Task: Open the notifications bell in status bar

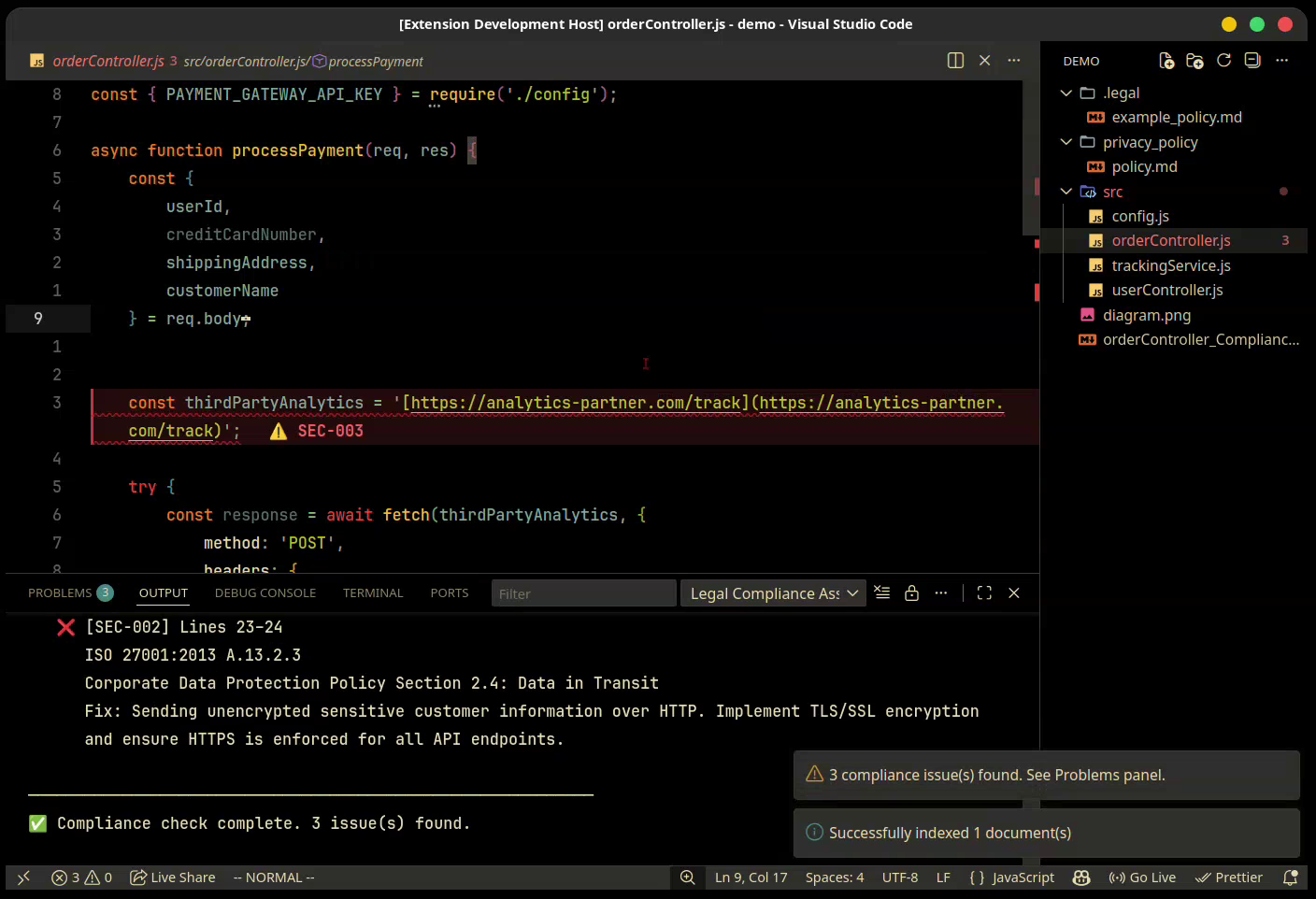Action: [x=1291, y=878]
